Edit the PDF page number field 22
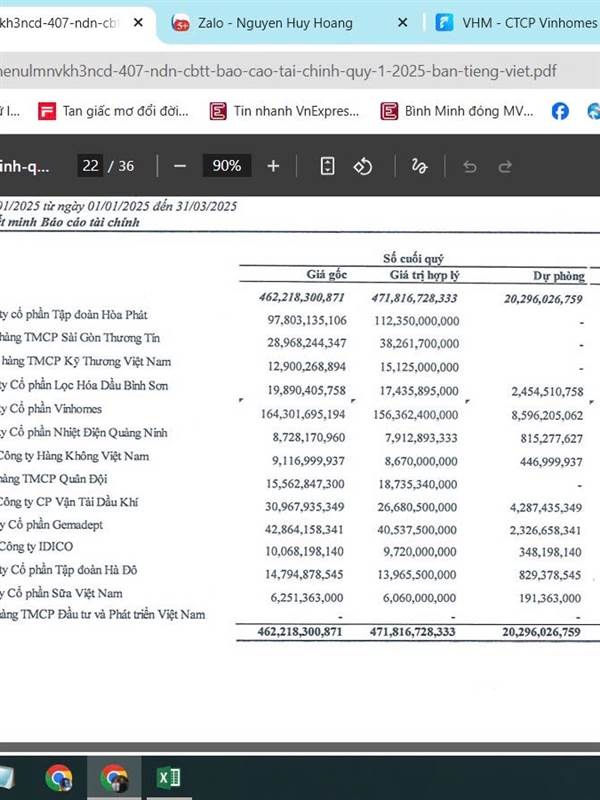 point(90,166)
